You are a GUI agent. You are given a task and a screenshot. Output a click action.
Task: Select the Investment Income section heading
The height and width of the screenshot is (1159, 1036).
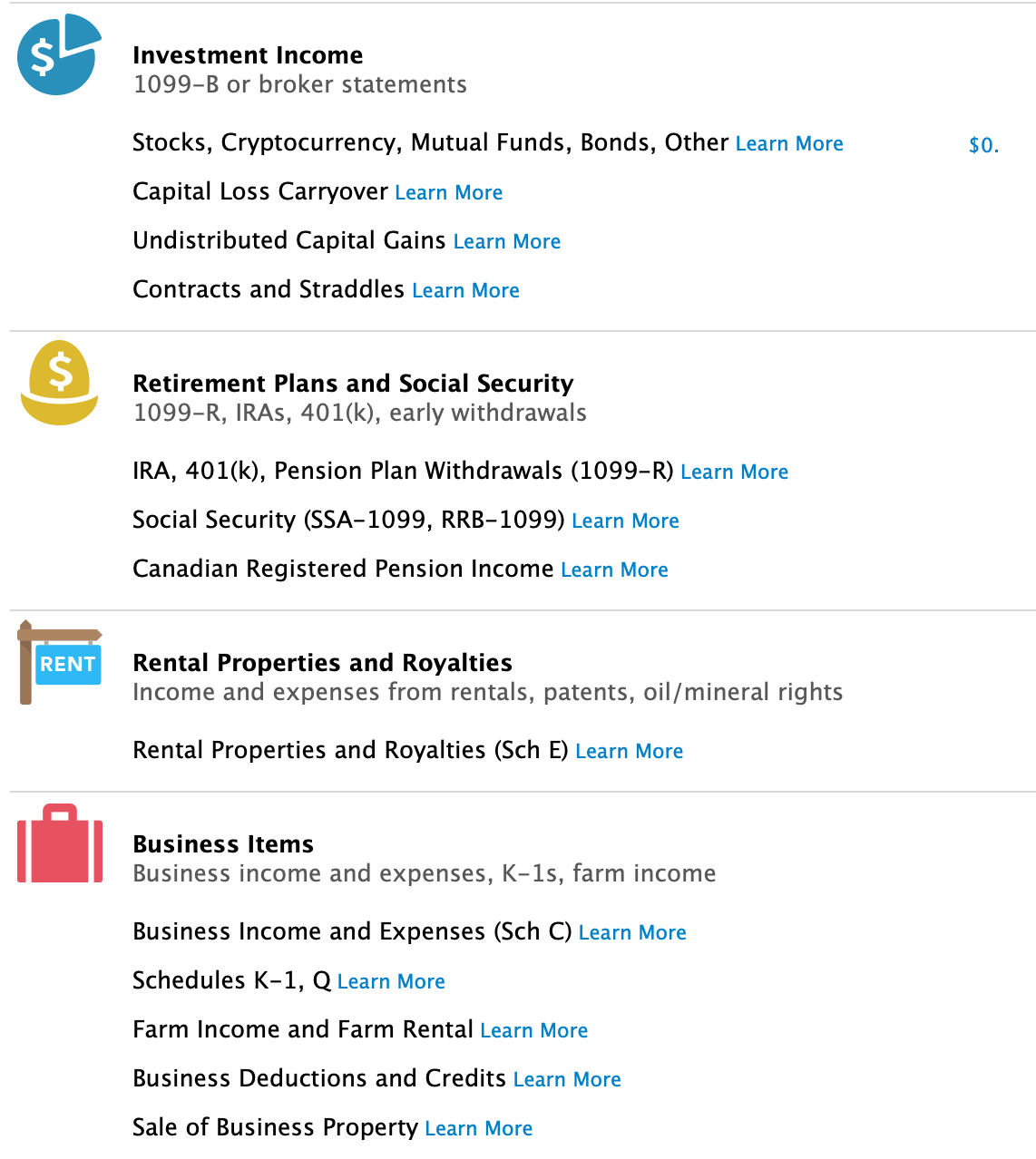click(248, 55)
